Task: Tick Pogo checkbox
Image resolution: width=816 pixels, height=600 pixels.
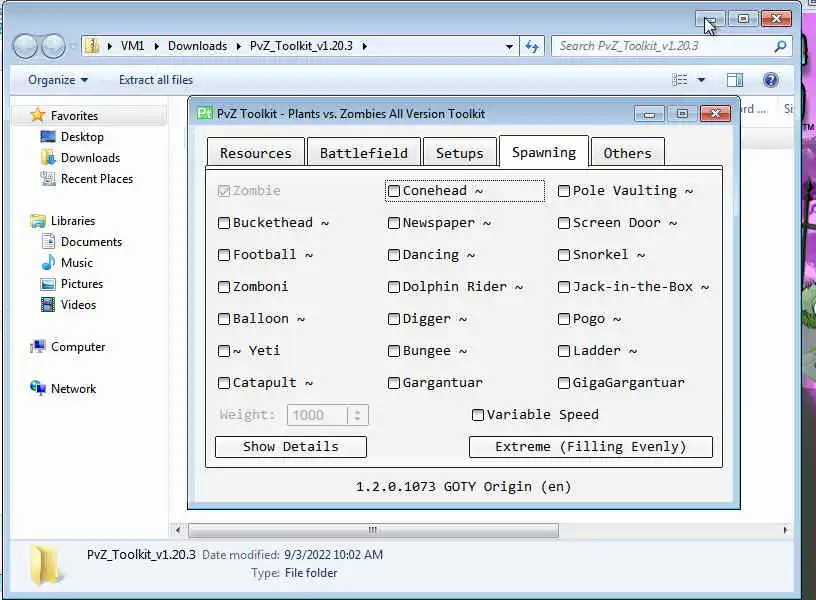Action: (x=564, y=319)
